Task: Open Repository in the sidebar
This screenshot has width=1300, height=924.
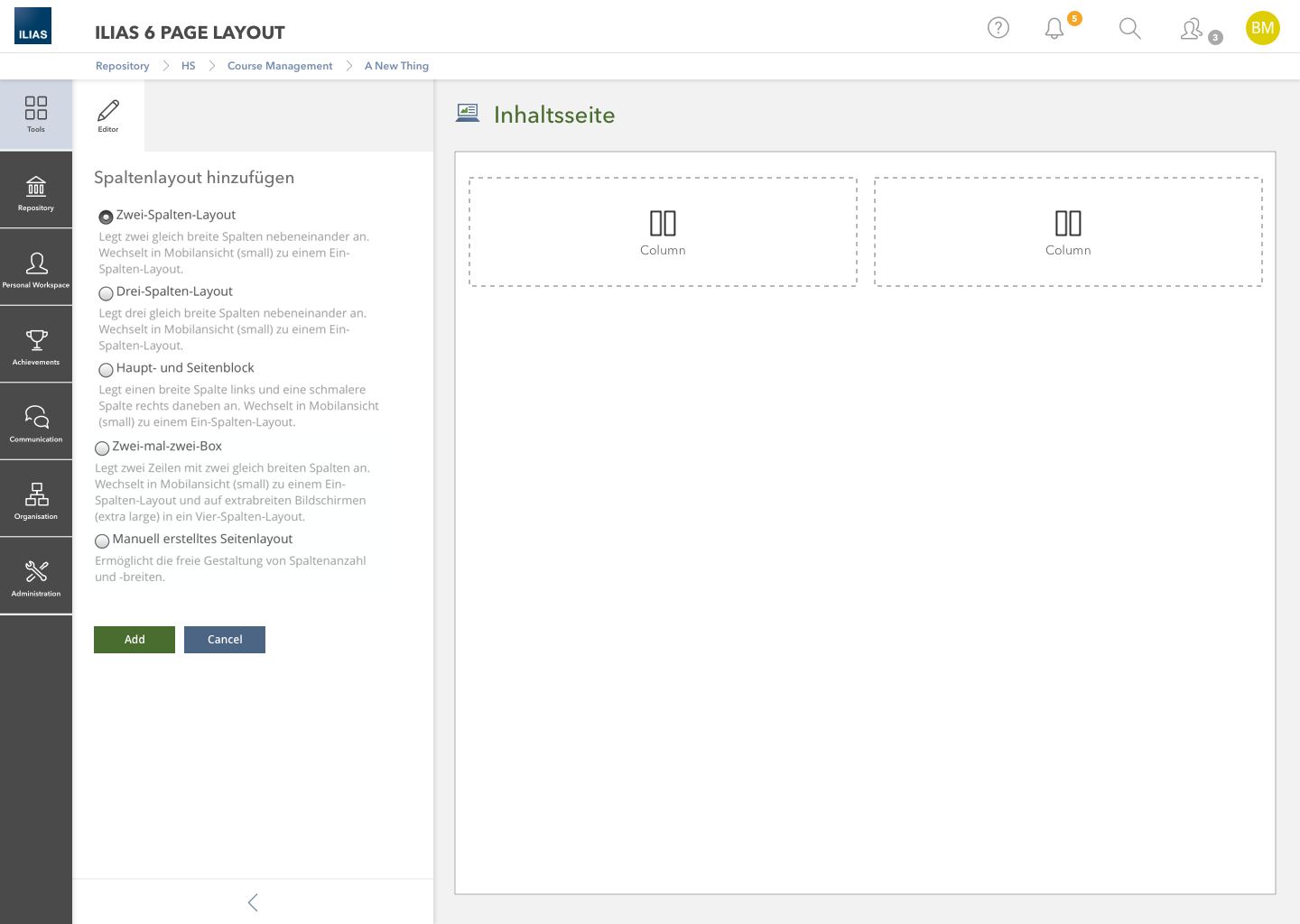Action: [36, 190]
